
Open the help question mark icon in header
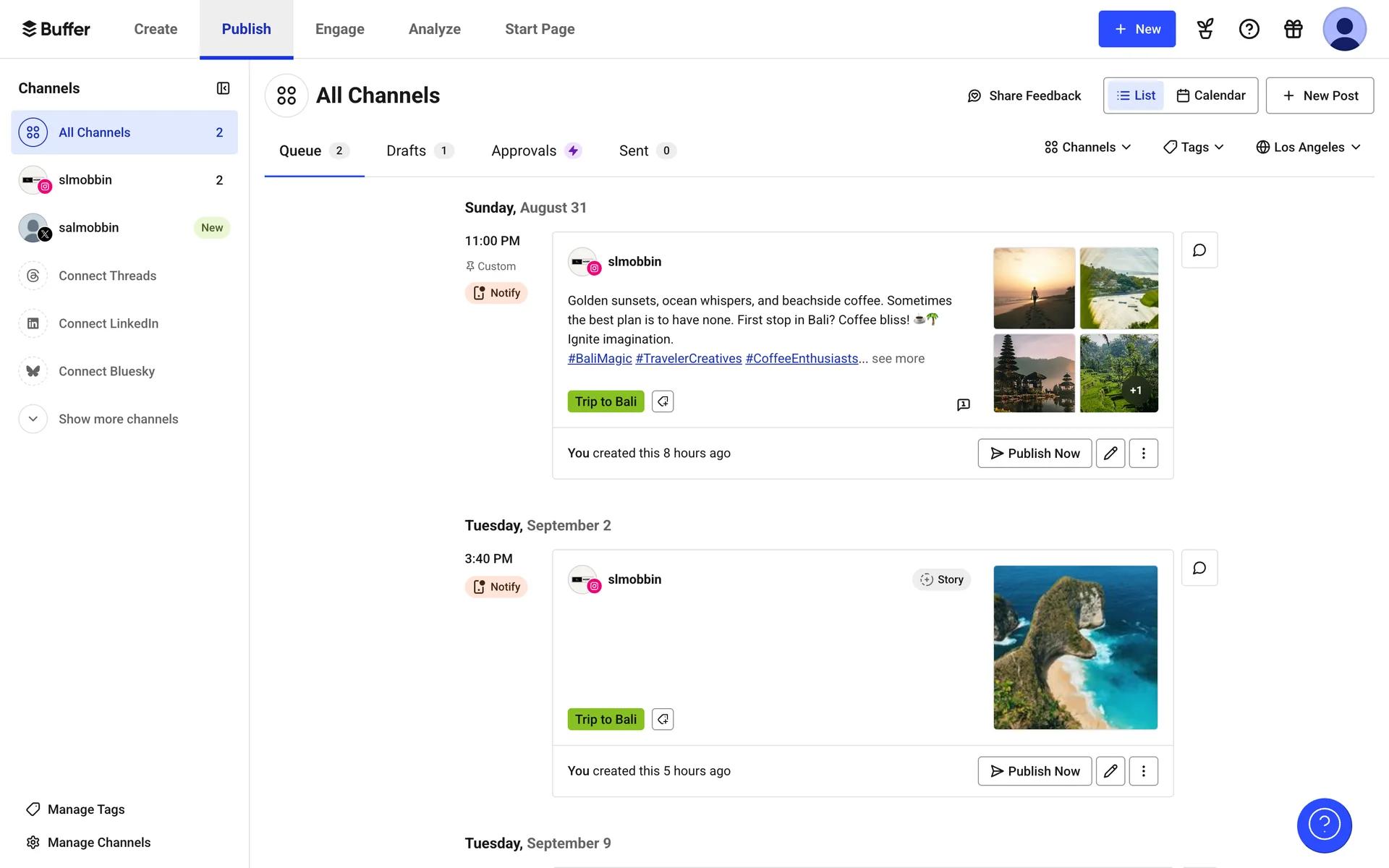(1249, 29)
